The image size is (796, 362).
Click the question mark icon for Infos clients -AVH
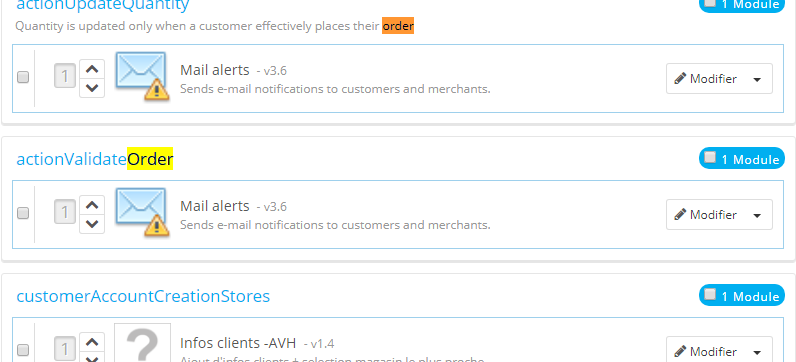point(142,343)
